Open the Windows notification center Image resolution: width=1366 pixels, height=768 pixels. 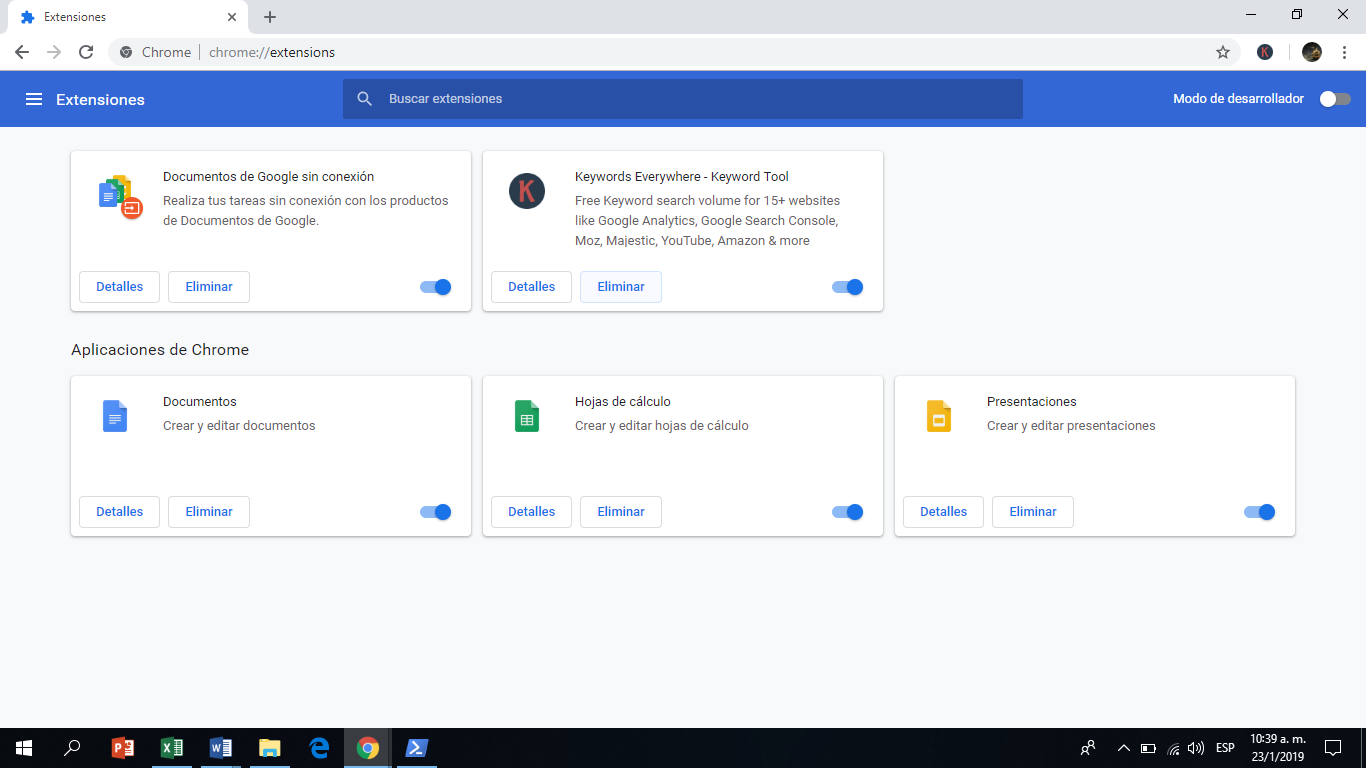1333,748
